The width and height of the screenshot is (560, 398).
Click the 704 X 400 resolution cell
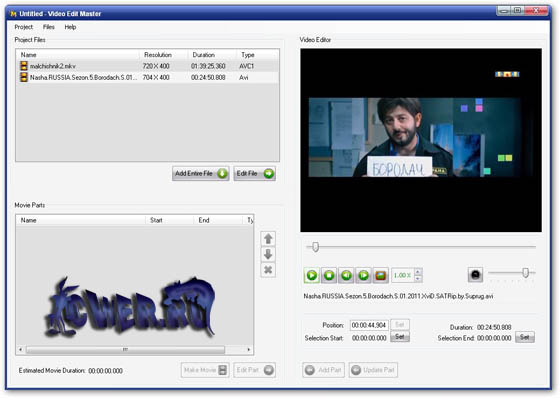(x=156, y=77)
